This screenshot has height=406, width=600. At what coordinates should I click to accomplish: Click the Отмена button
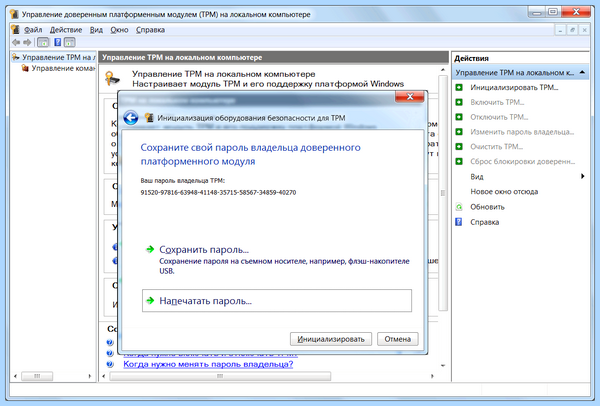pos(398,339)
